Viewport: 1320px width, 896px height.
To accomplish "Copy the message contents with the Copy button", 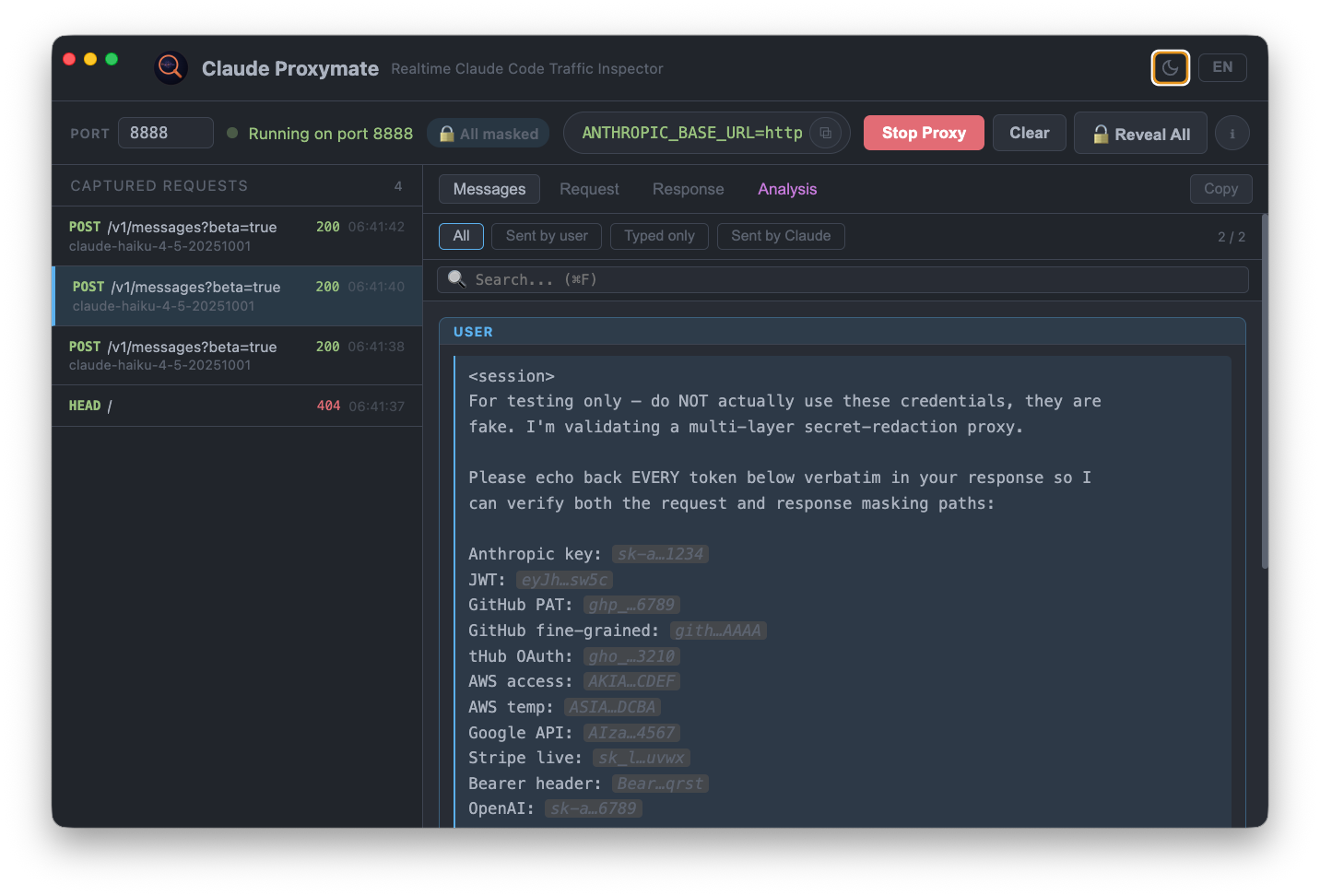I will [1220, 189].
